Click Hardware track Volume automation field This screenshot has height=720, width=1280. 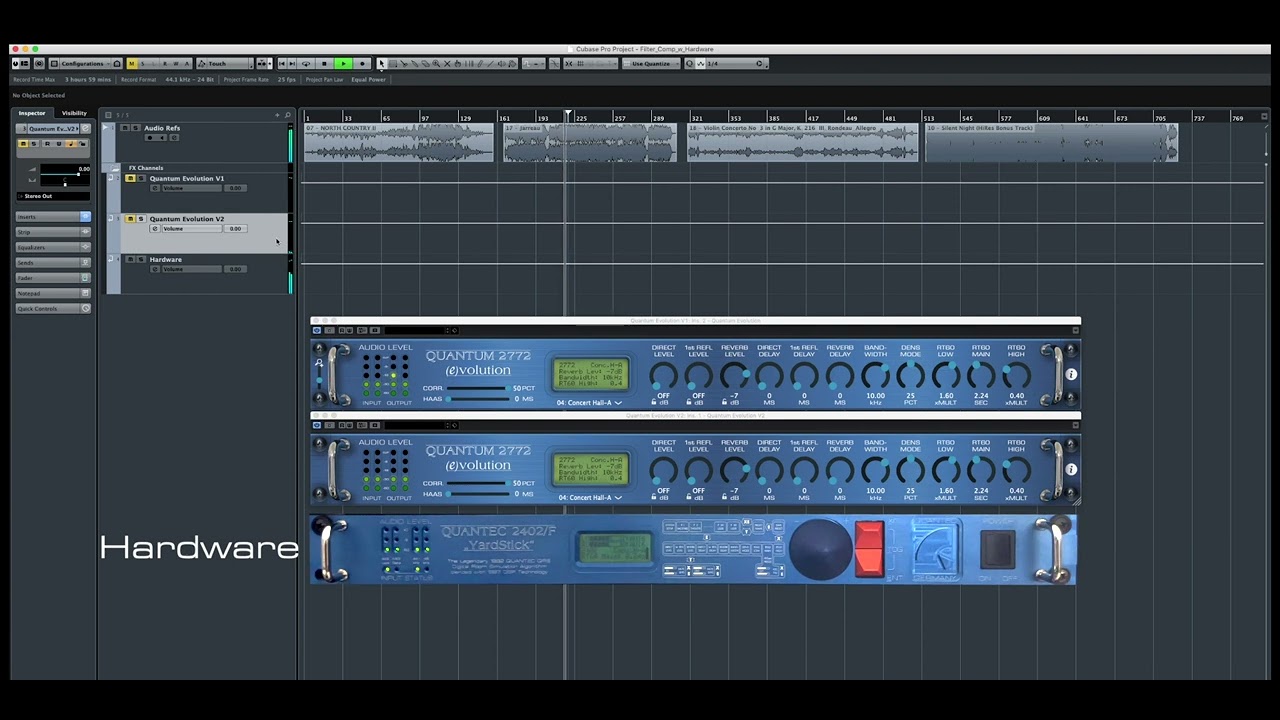190,269
